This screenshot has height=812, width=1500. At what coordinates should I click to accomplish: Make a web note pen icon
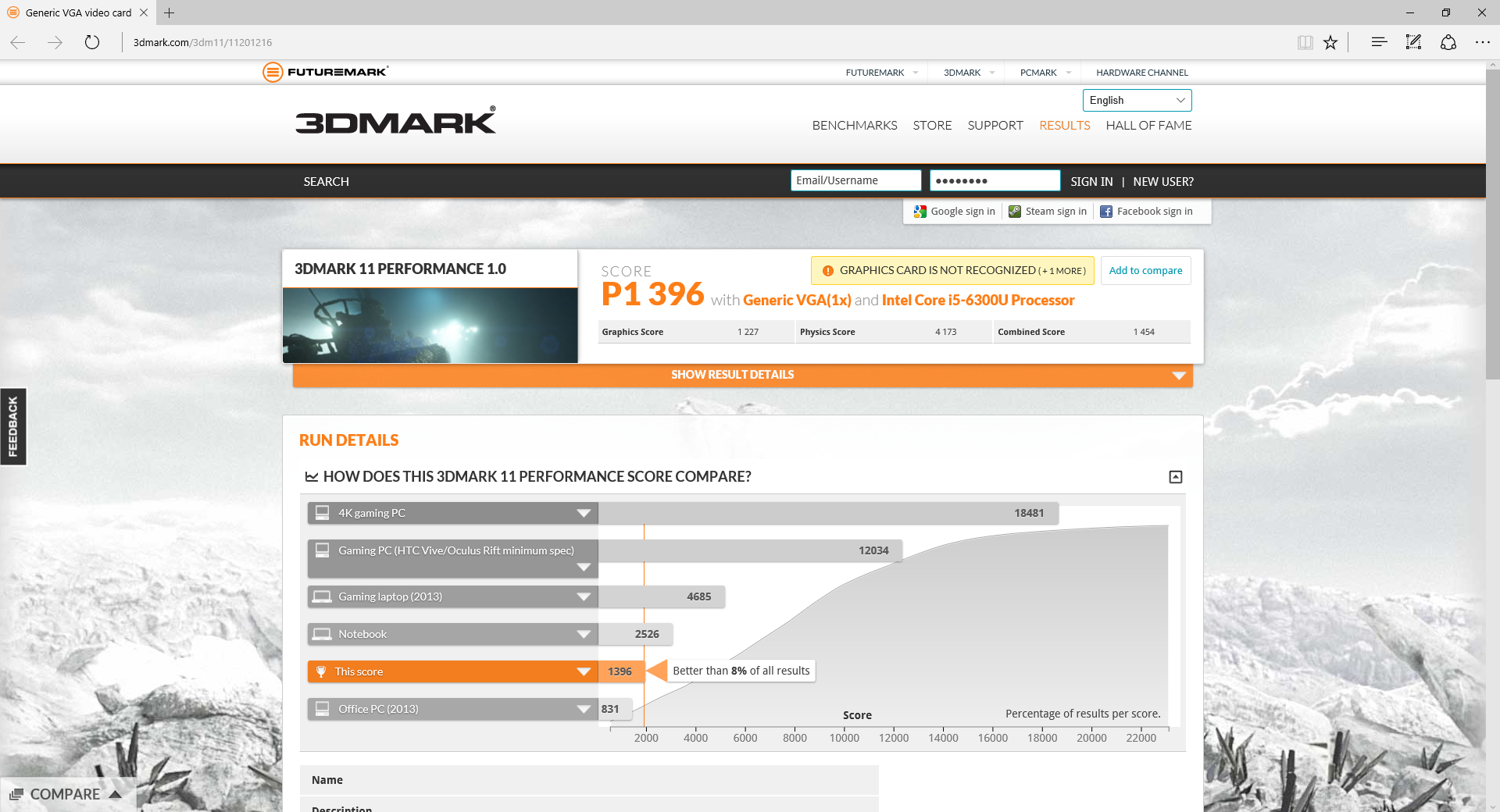1413,42
